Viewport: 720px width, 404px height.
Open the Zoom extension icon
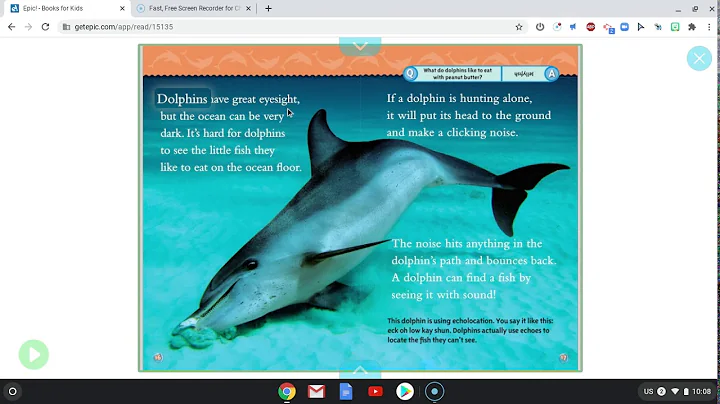tap(624, 27)
